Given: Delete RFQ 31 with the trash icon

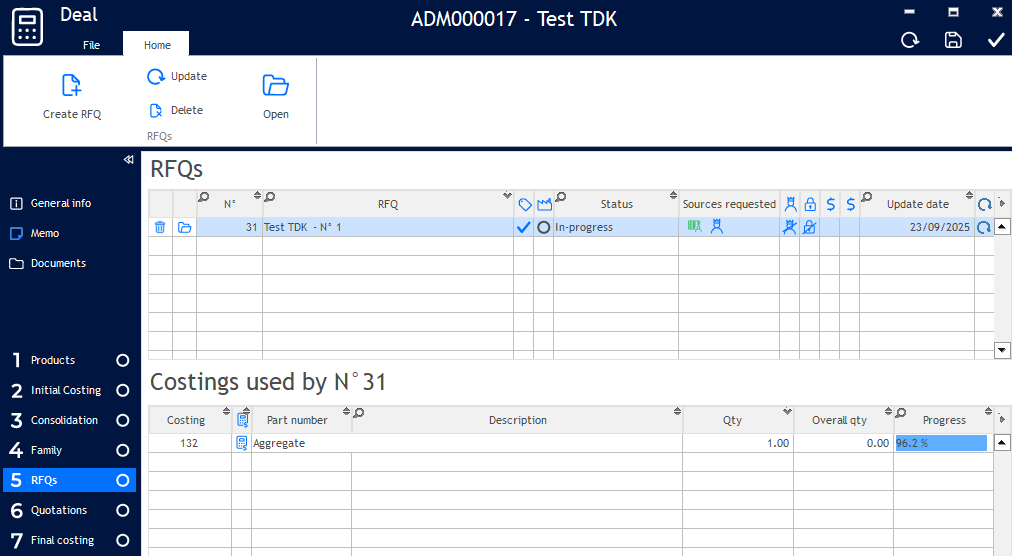Looking at the screenshot, I should (160, 227).
